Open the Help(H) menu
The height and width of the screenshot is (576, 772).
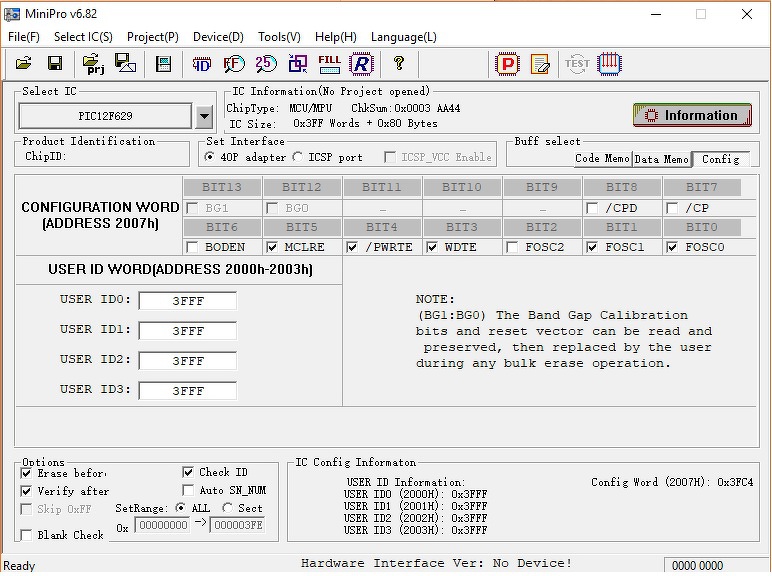336,37
